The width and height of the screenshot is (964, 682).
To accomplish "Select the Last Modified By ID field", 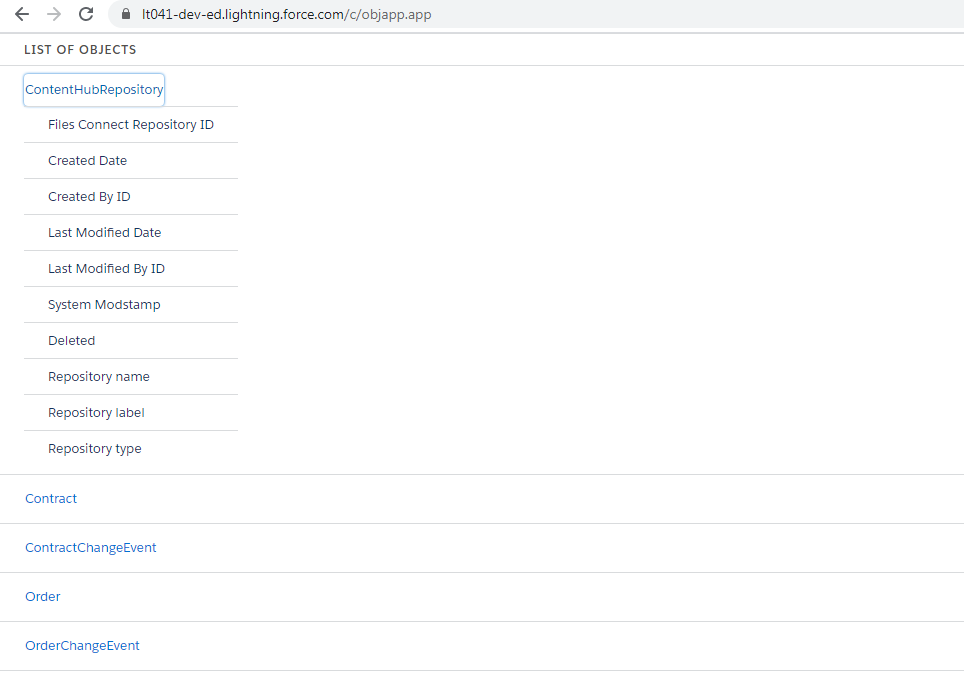I will [105, 268].
